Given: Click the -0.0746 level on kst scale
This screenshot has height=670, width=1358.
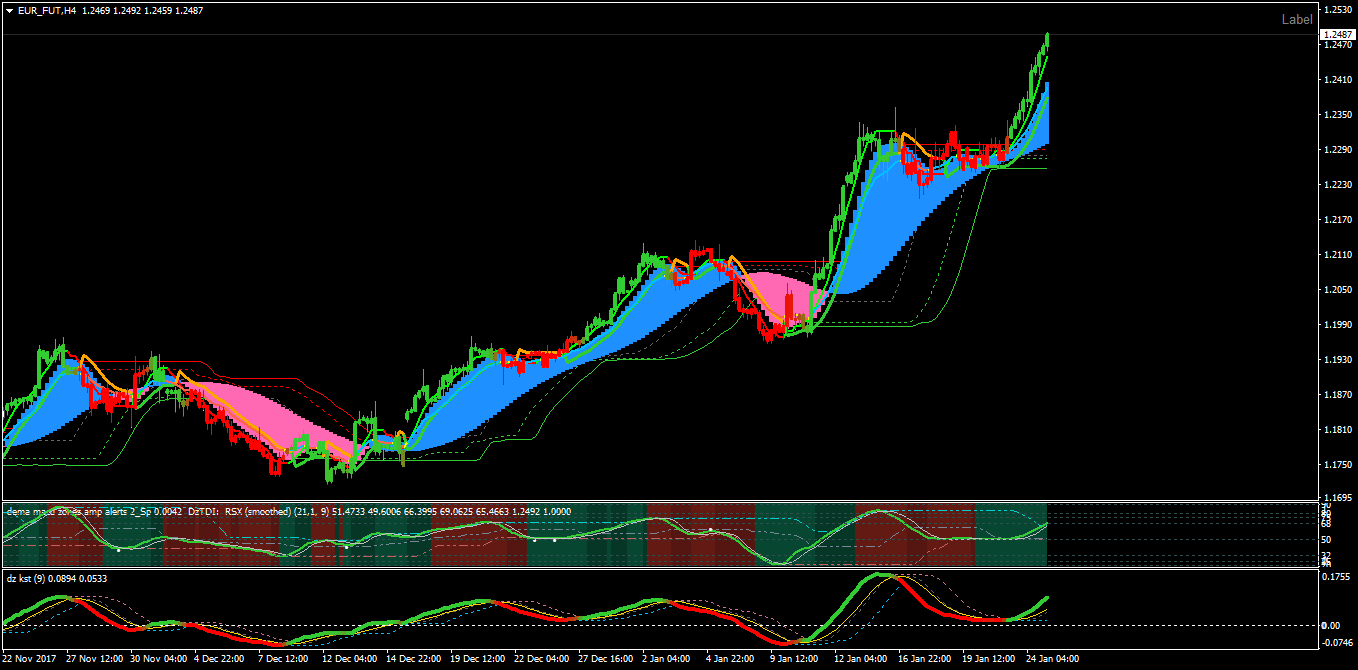Looking at the screenshot, I should pos(1337,643).
